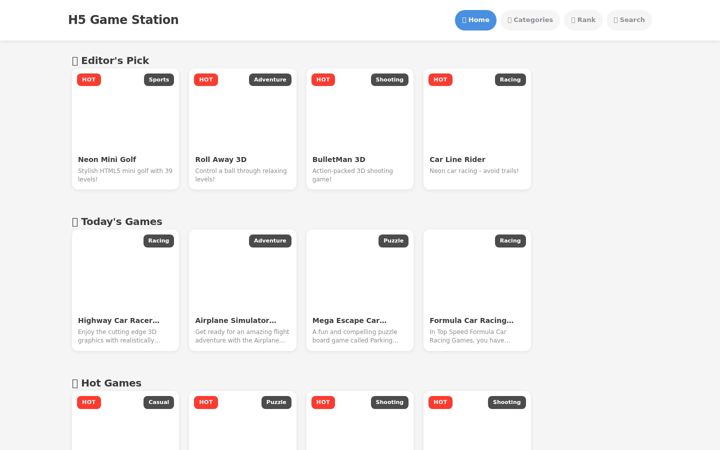Open the Roll Away 3D game title

tap(221, 159)
